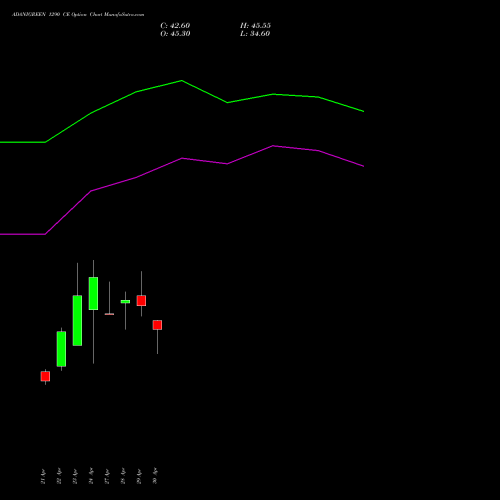Click the green candlestick for 22 Apr
The image size is (500, 500).
coord(61,349)
